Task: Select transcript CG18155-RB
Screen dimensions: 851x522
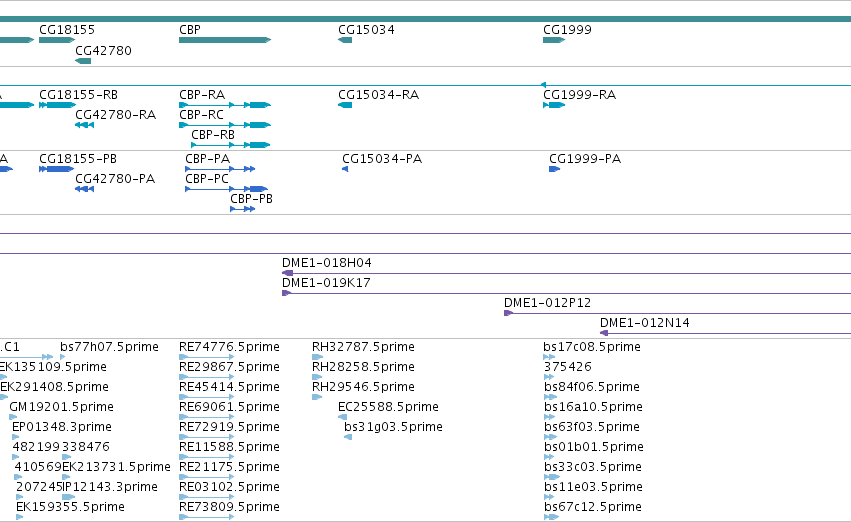Action: [78, 95]
